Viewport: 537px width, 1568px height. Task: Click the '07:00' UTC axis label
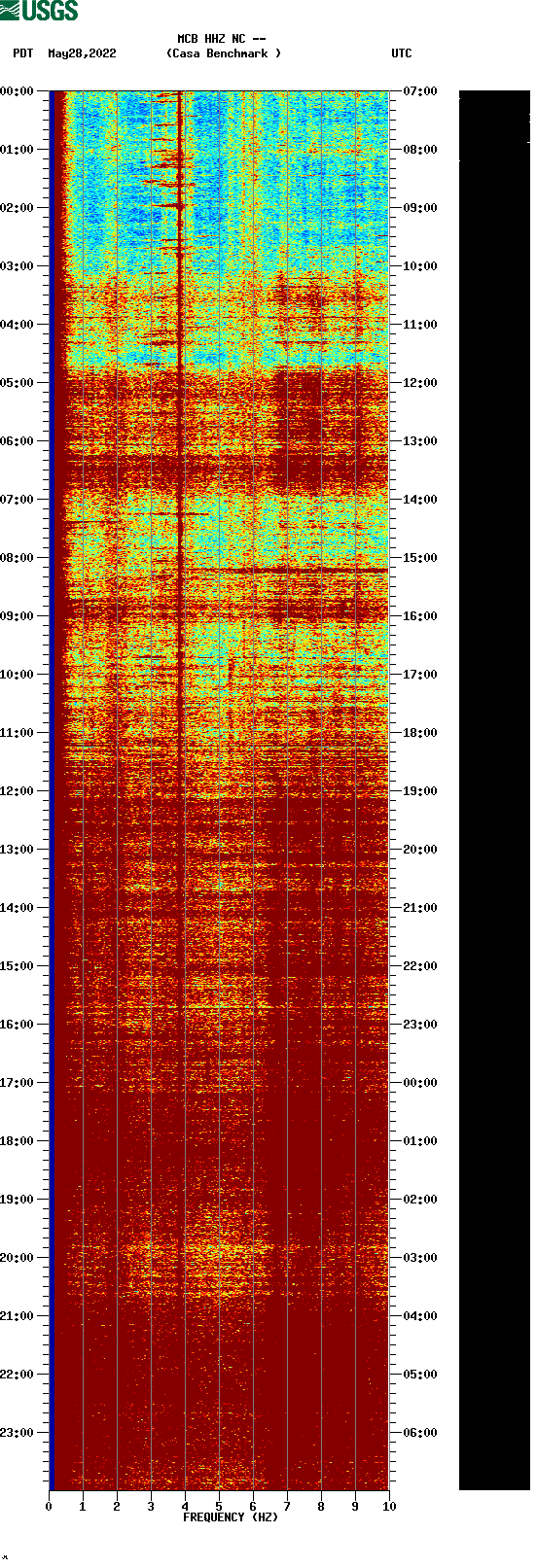[420, 91]
